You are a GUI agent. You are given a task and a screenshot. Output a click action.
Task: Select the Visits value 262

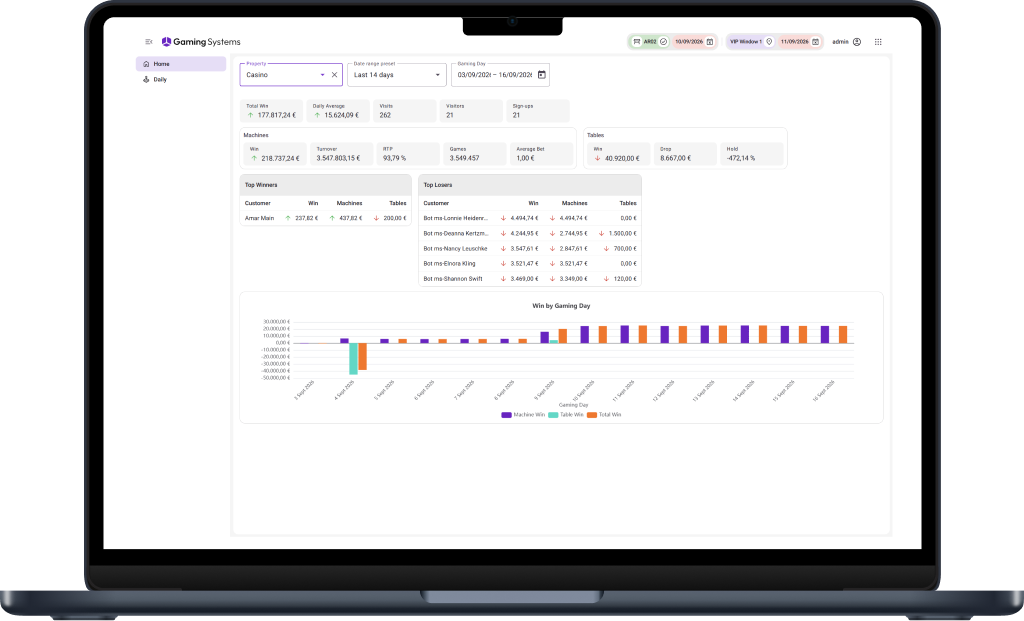385,116
